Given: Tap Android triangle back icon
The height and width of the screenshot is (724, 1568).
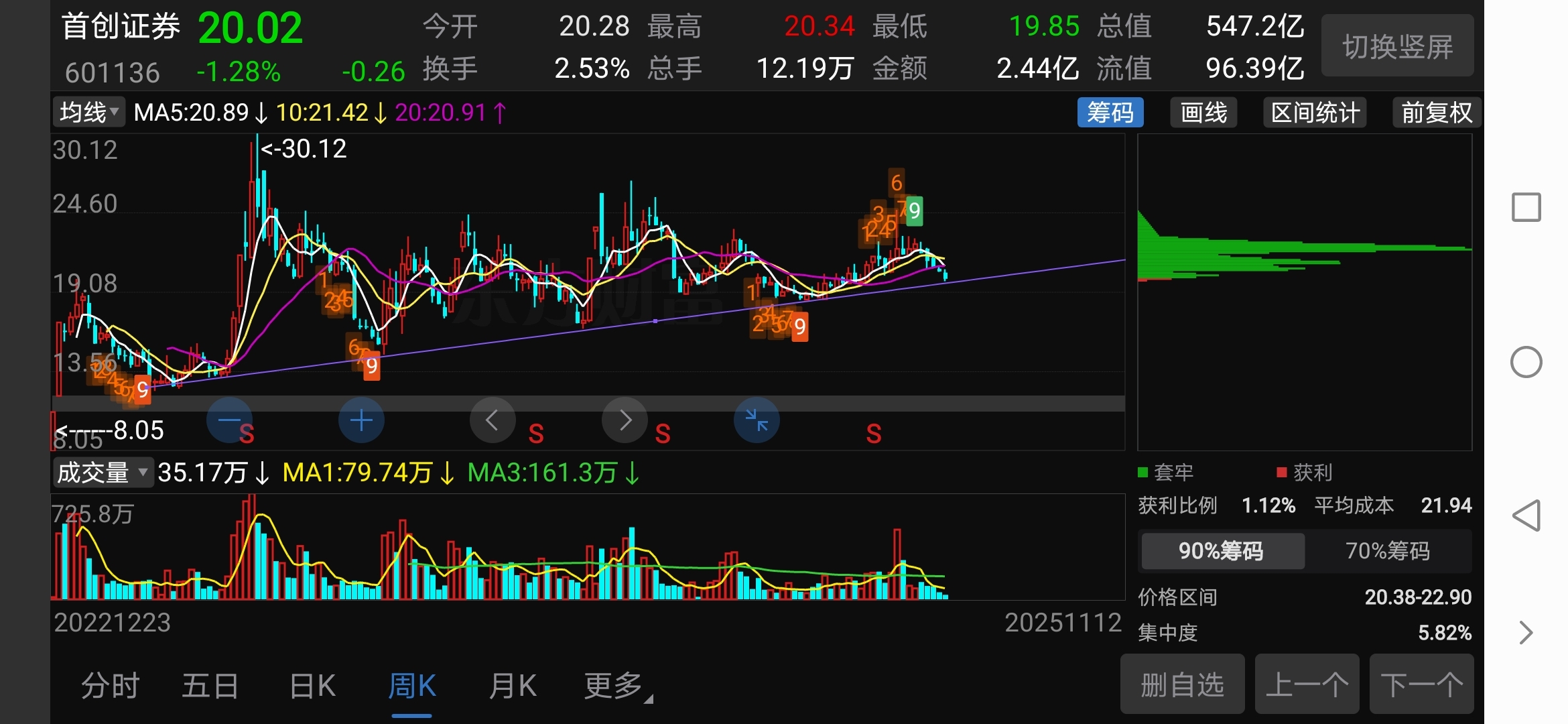Looking at the screenshot, I should (x=1526, y=516).
